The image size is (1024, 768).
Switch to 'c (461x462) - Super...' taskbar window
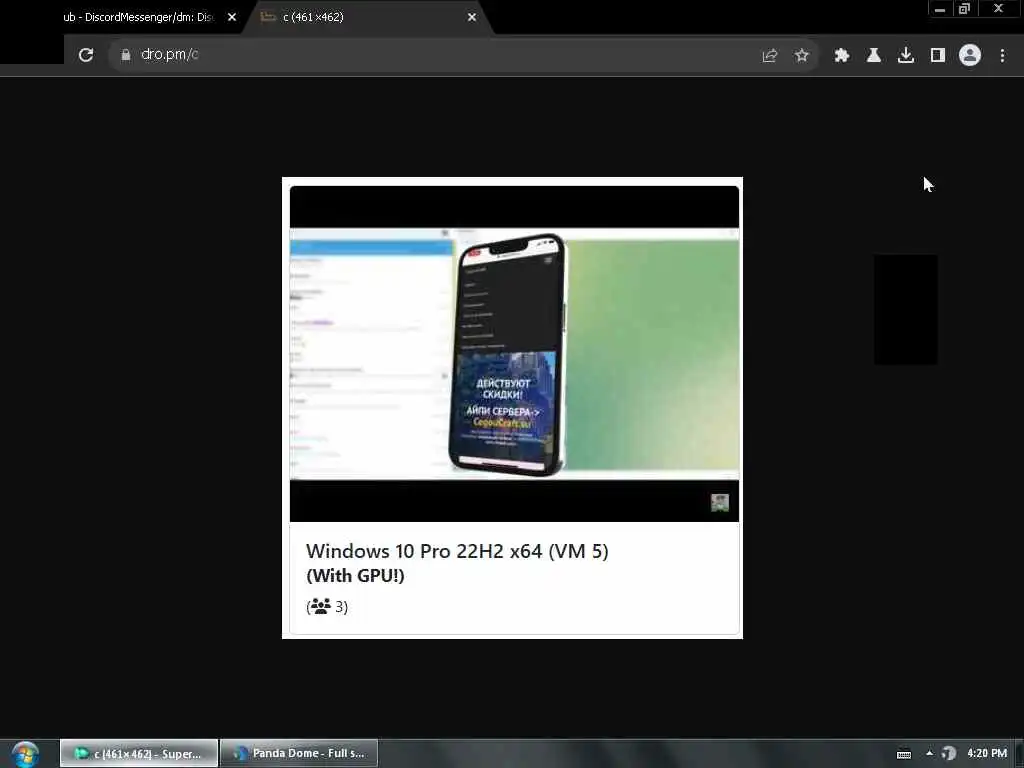tap(139, 754)
